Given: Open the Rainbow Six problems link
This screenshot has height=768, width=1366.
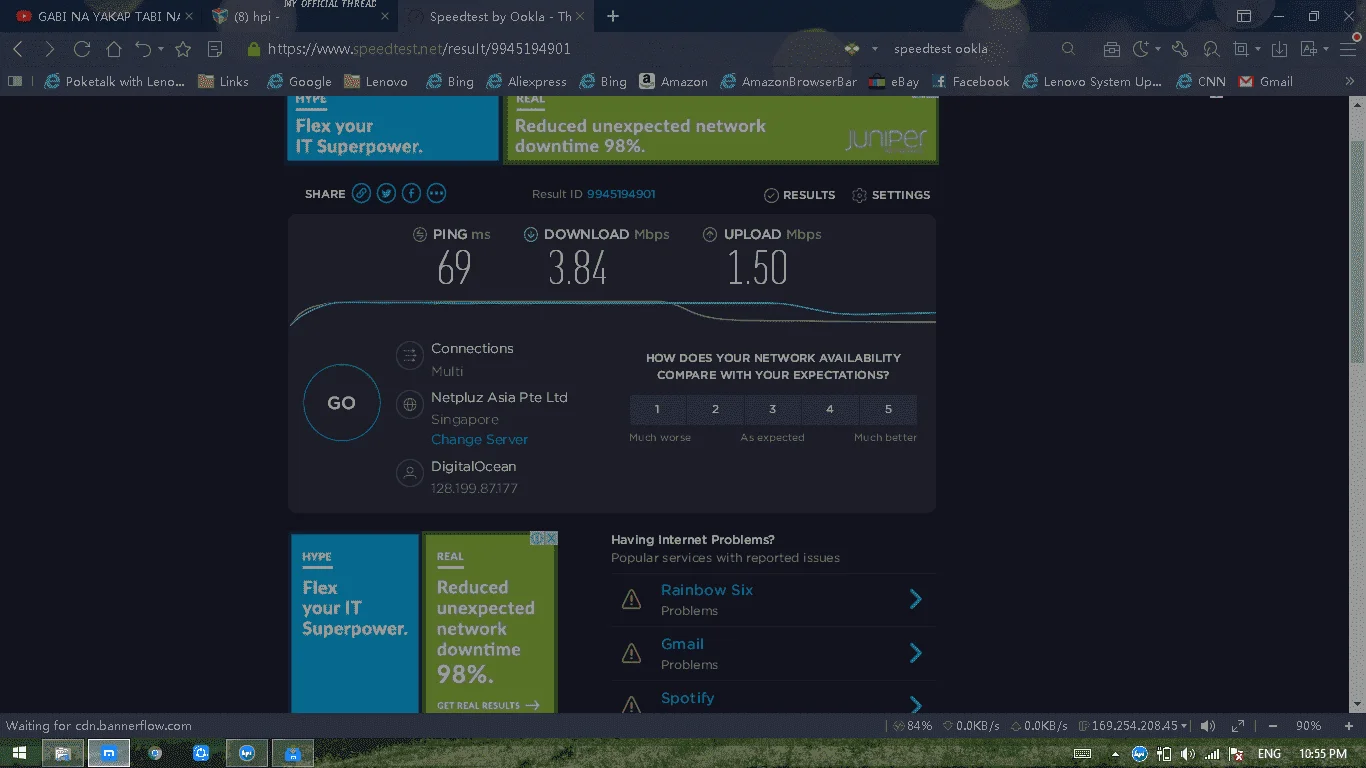Looking at the screenshot, I should click(x=707, y=590).
